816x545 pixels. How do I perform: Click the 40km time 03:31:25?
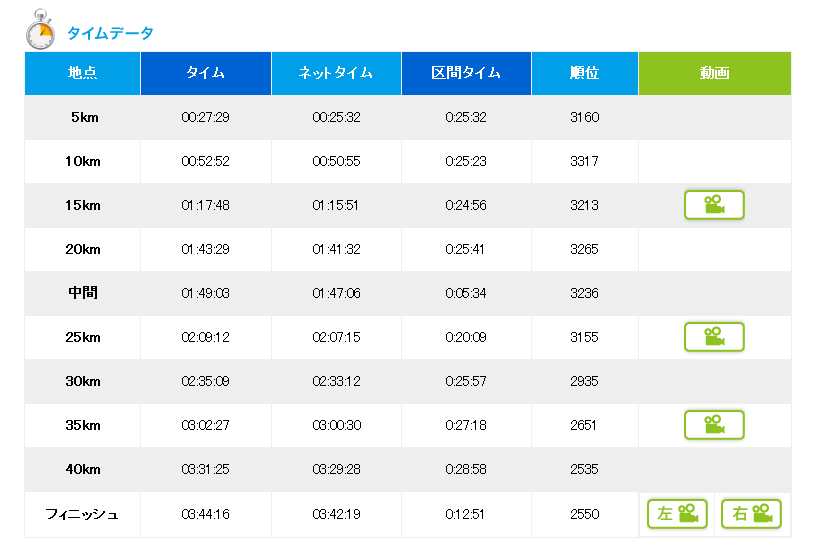(206, 469)
